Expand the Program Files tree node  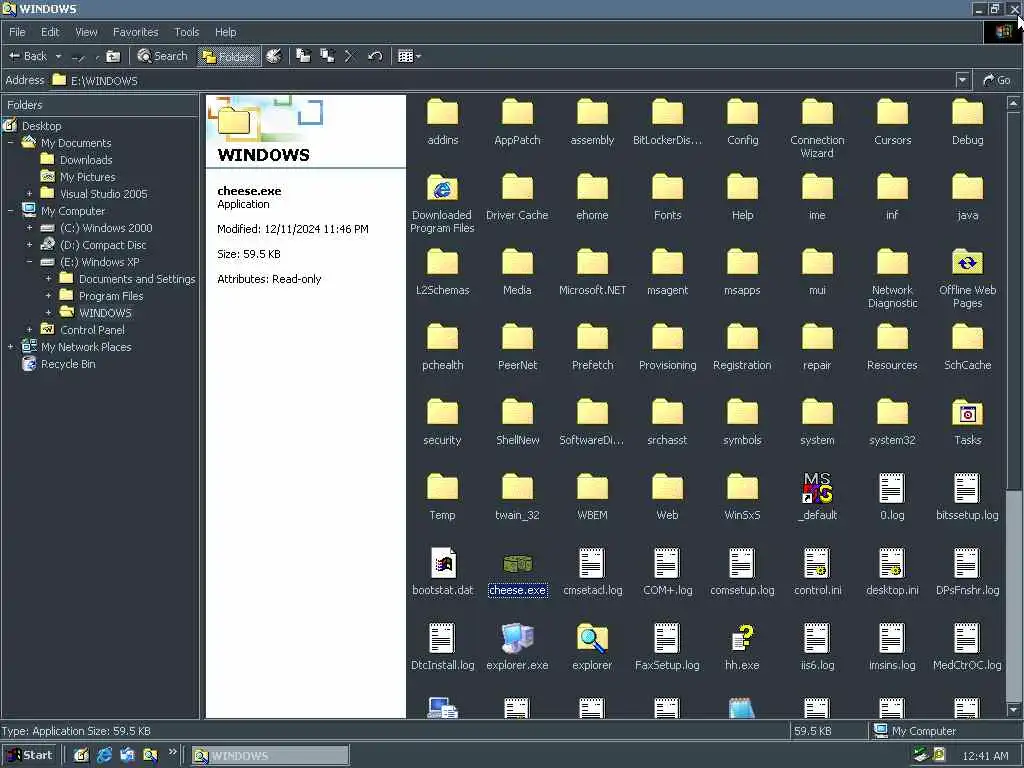click(x=48, y=296)
